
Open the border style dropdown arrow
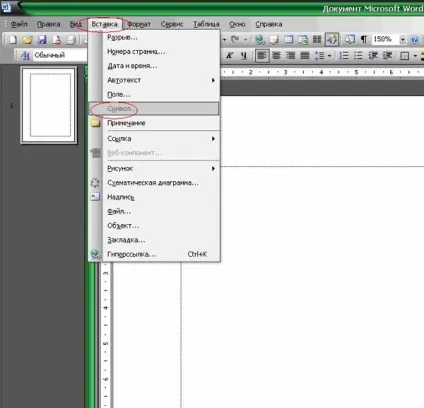coord(415,56)
